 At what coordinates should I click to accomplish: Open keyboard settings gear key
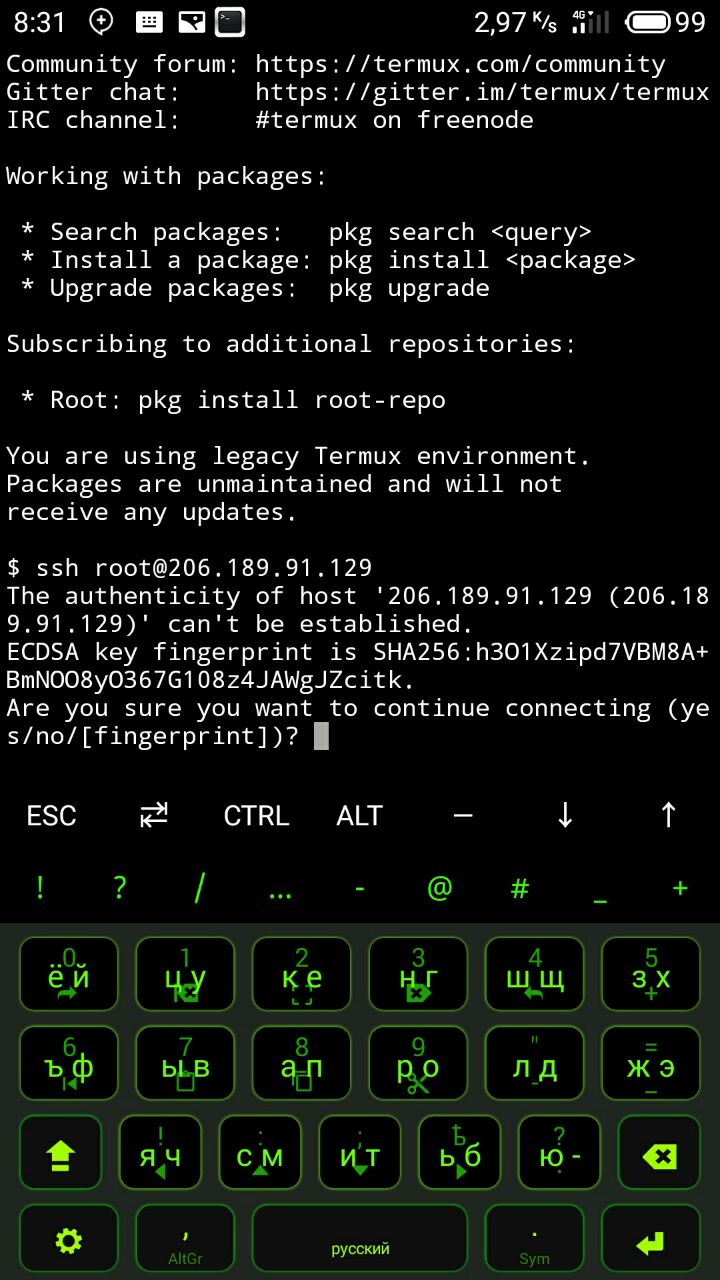(69, 1242)
